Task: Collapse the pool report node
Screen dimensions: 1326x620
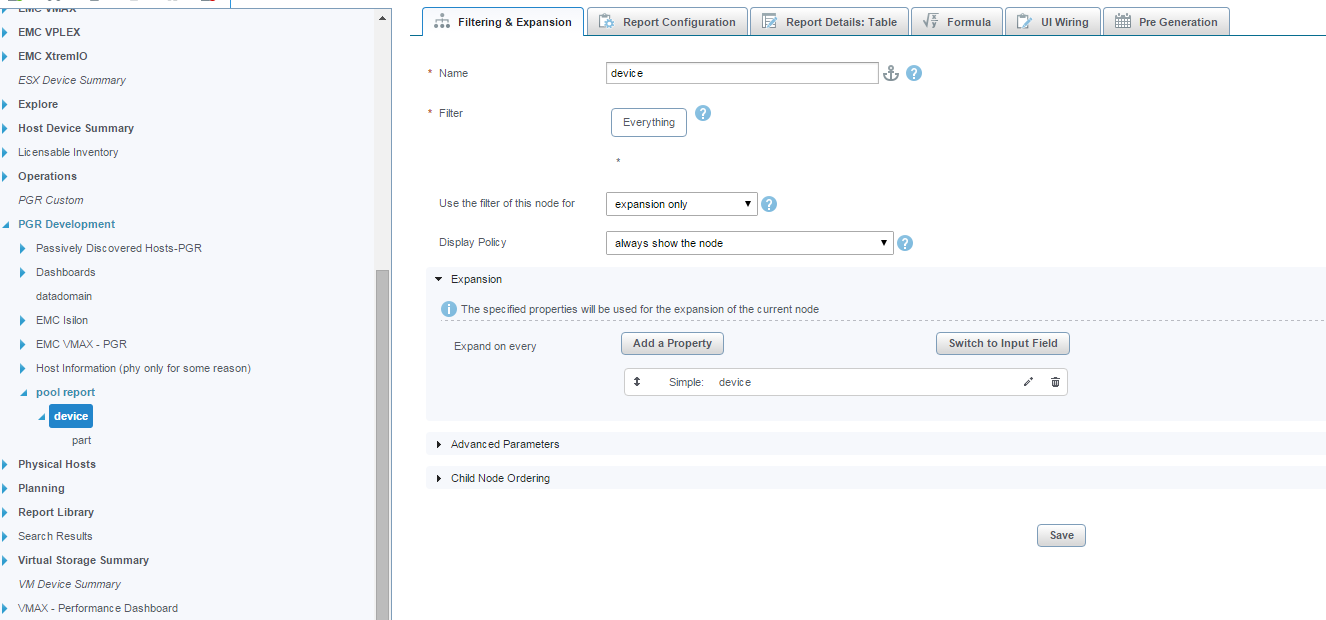Action: tap(24, 393)
